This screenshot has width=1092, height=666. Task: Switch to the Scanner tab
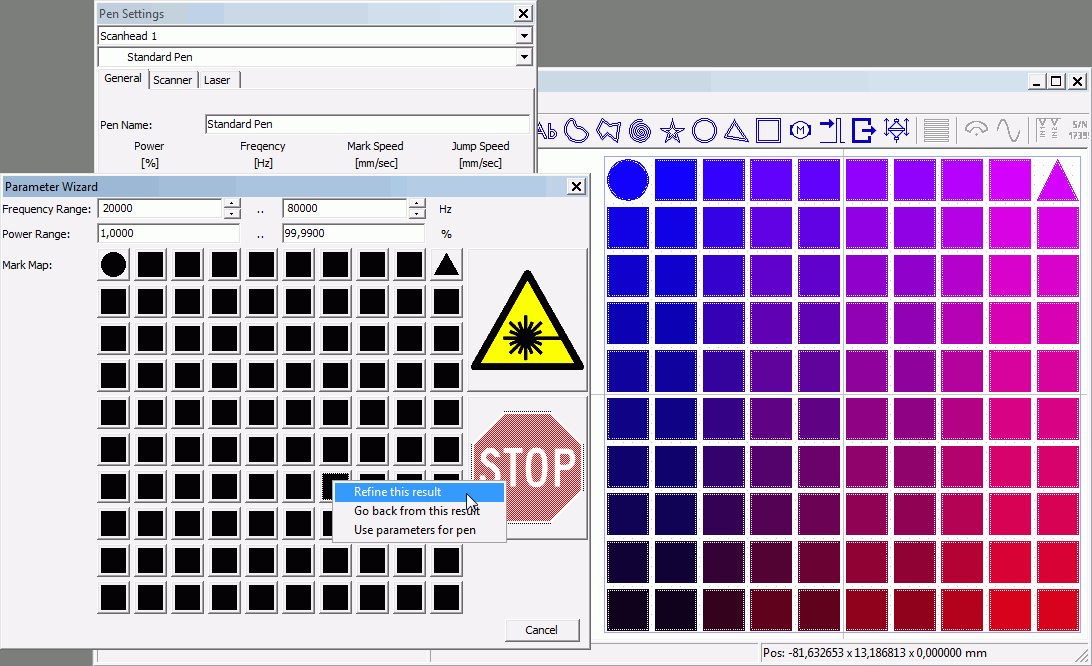(172, 80)
